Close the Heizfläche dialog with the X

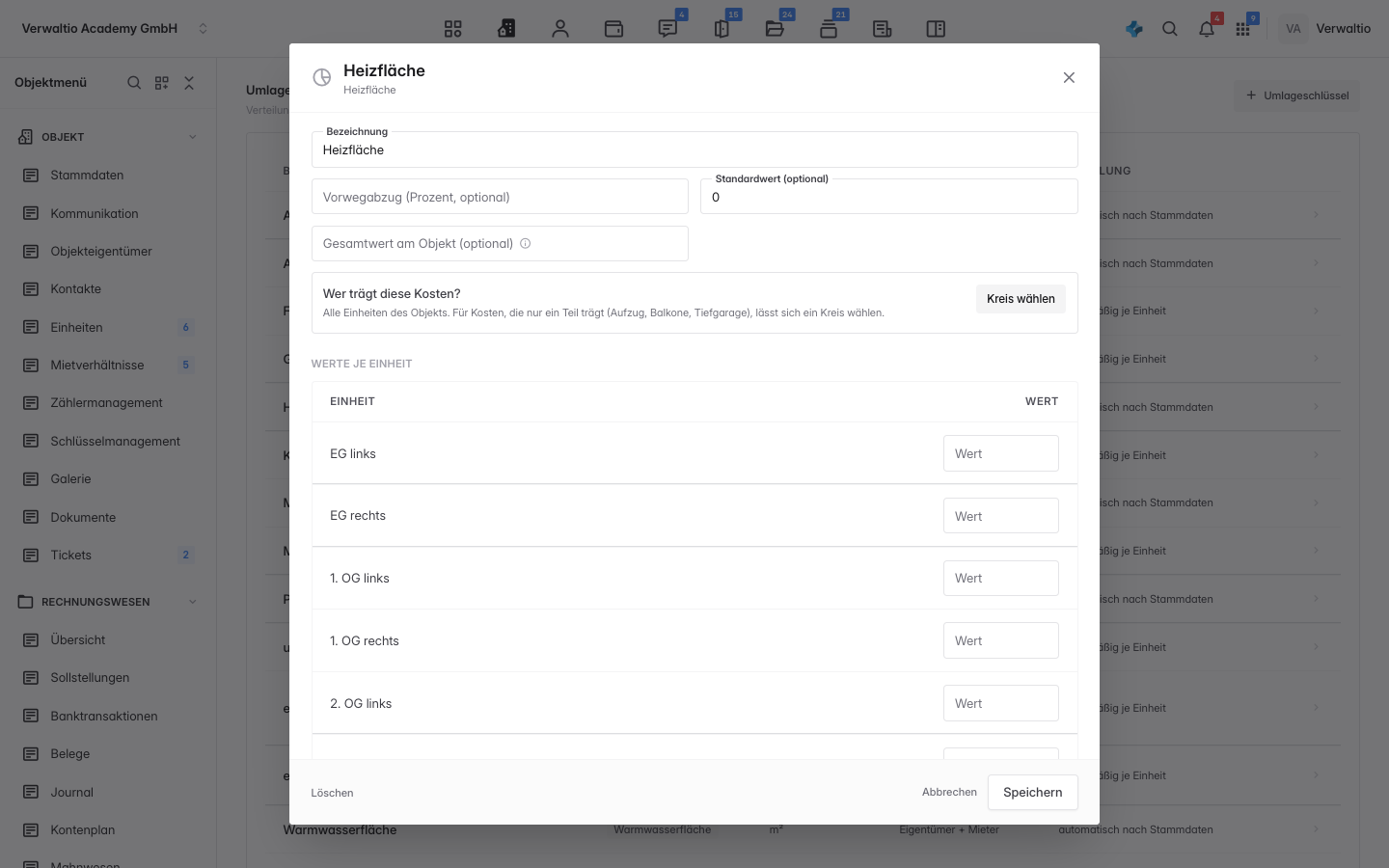1069,78
